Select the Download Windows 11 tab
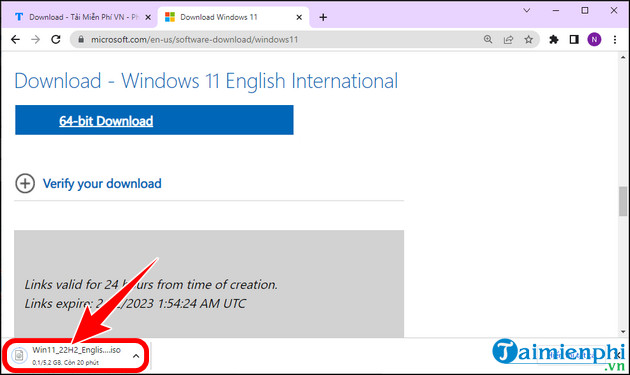 coord(233,17)
